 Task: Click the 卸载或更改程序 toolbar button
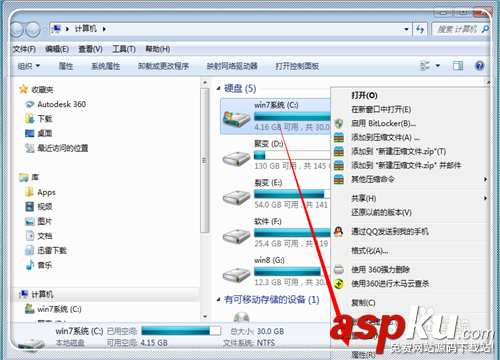tap(163, 66)
